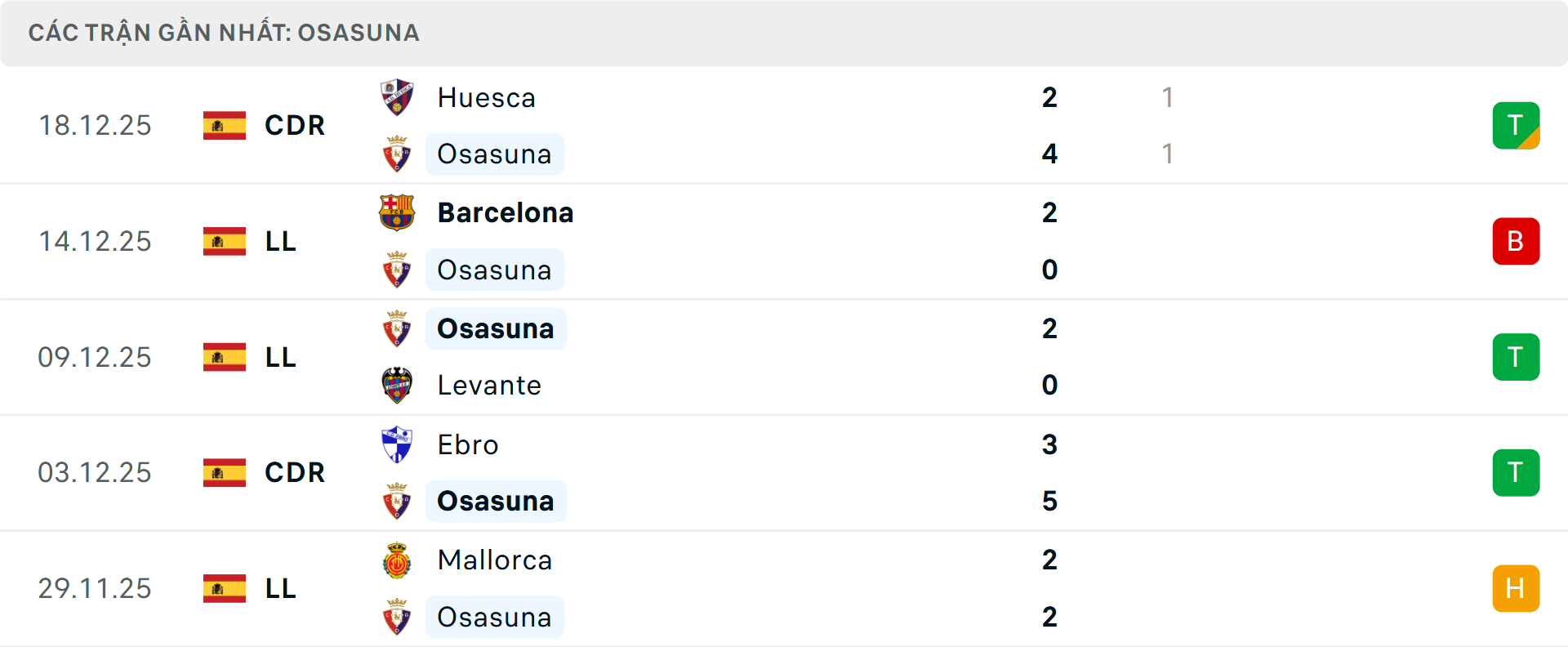The height and width of the screenshot is (647, 1568).
Task: Click the Spain flag beside LL on 14.12.25
Action: 223,241
